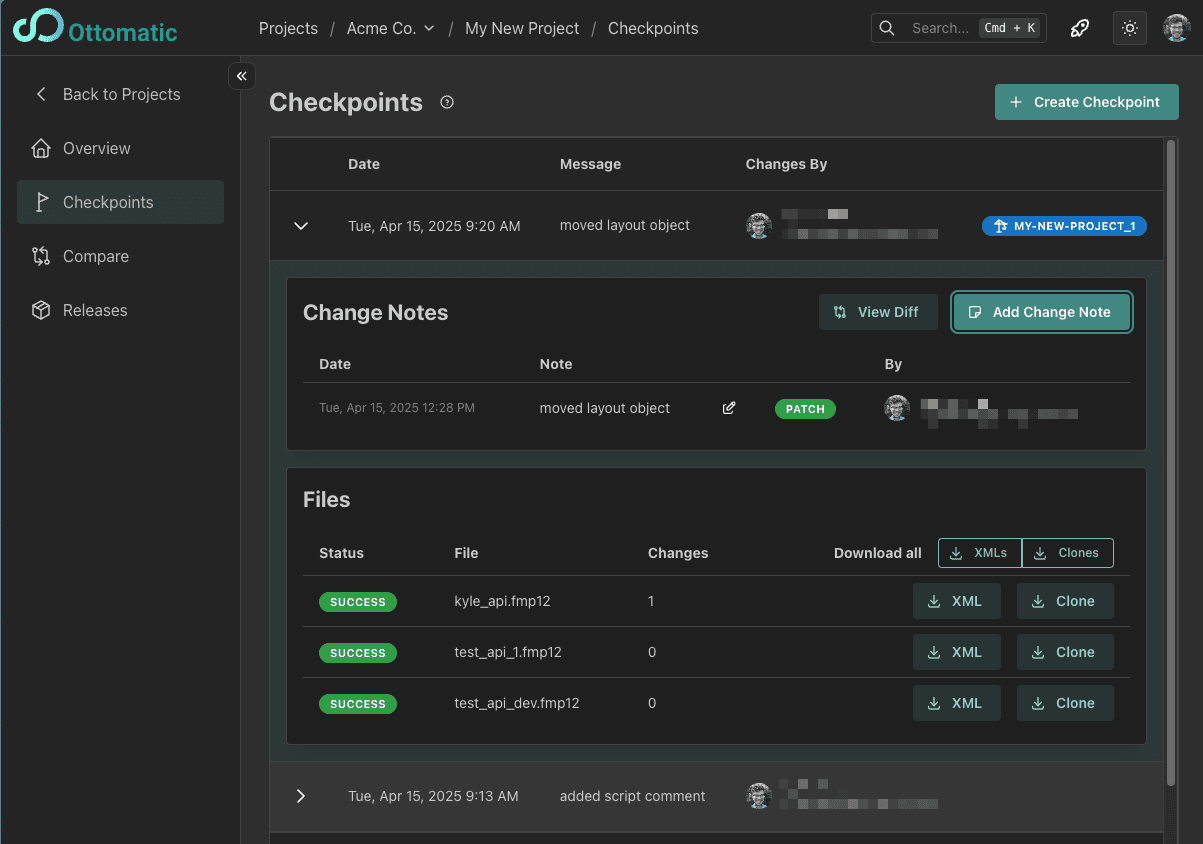The image size is (1203, 844).
Task: Toggle light/dark theme sun icon
Action: 1130,28
